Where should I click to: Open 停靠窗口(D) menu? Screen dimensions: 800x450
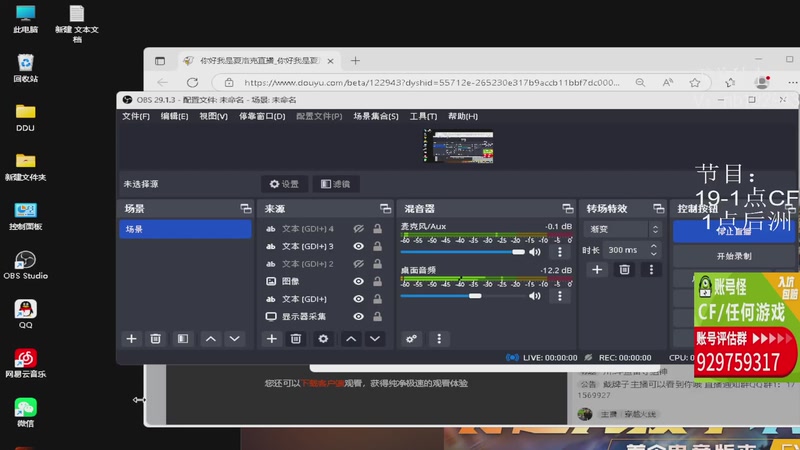point(262,116)
